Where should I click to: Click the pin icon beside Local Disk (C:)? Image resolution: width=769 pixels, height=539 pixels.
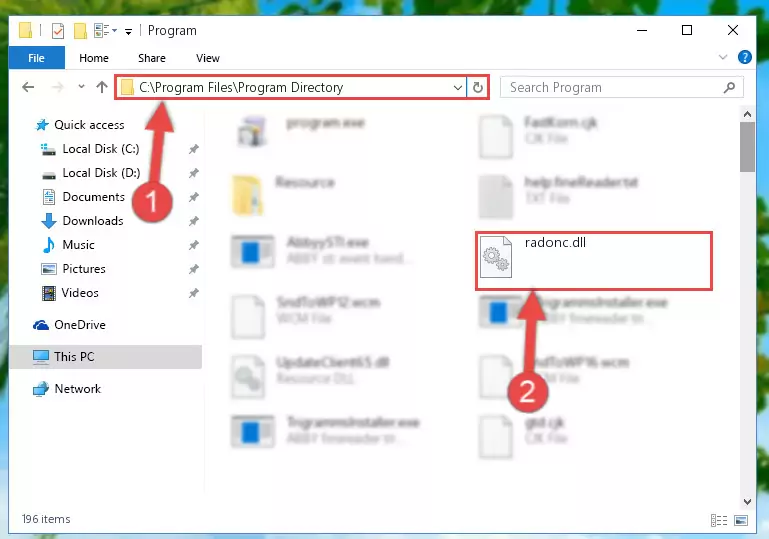coord(194,149)
